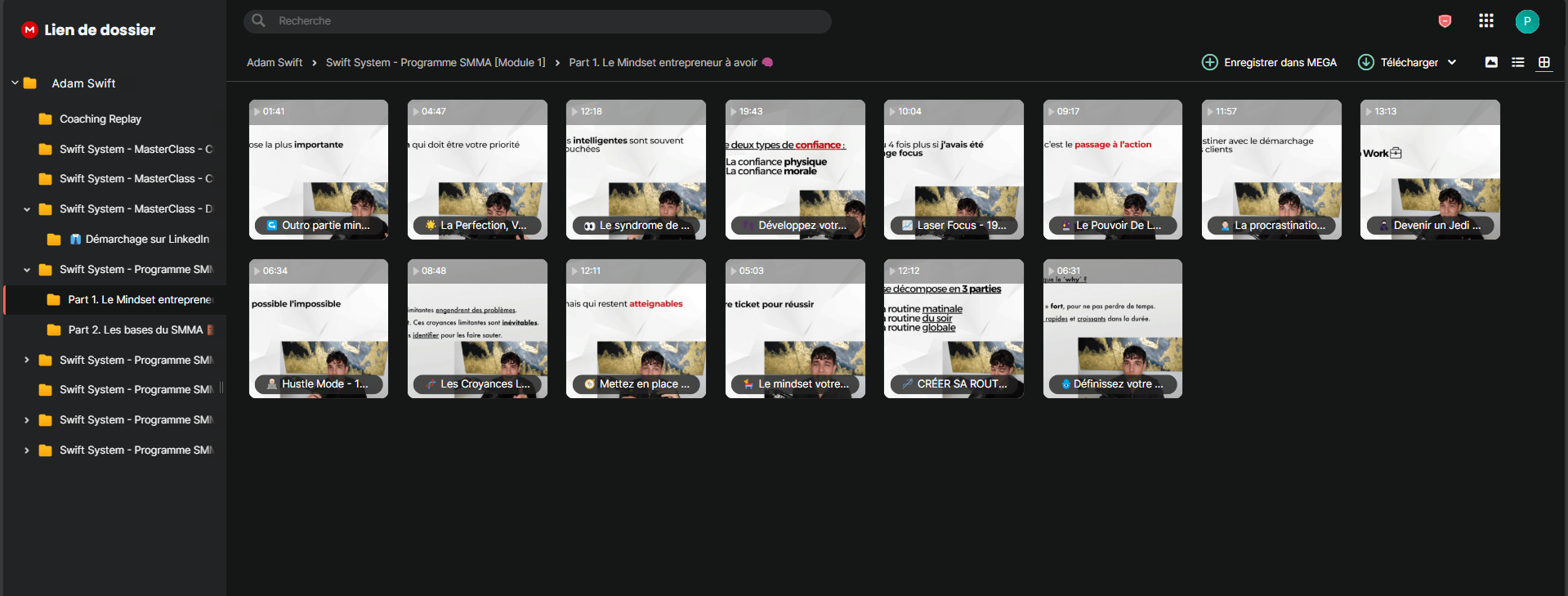Open the Télécharger dropdown chevron
The height and width of the screenshot is (596, 1568).
[1452, 62]
